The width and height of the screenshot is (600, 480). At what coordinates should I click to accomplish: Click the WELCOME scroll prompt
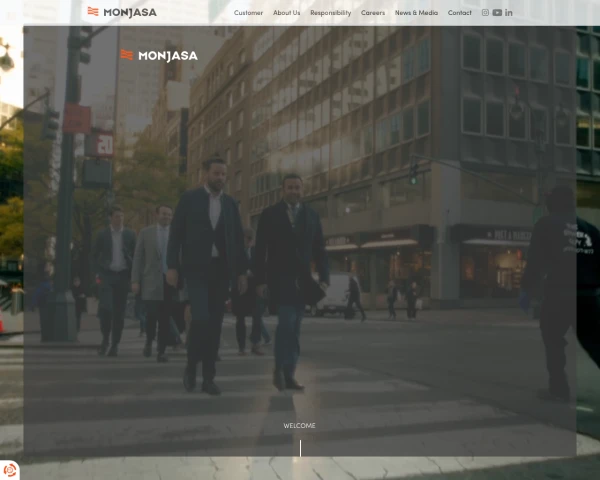tap(299, 425)
